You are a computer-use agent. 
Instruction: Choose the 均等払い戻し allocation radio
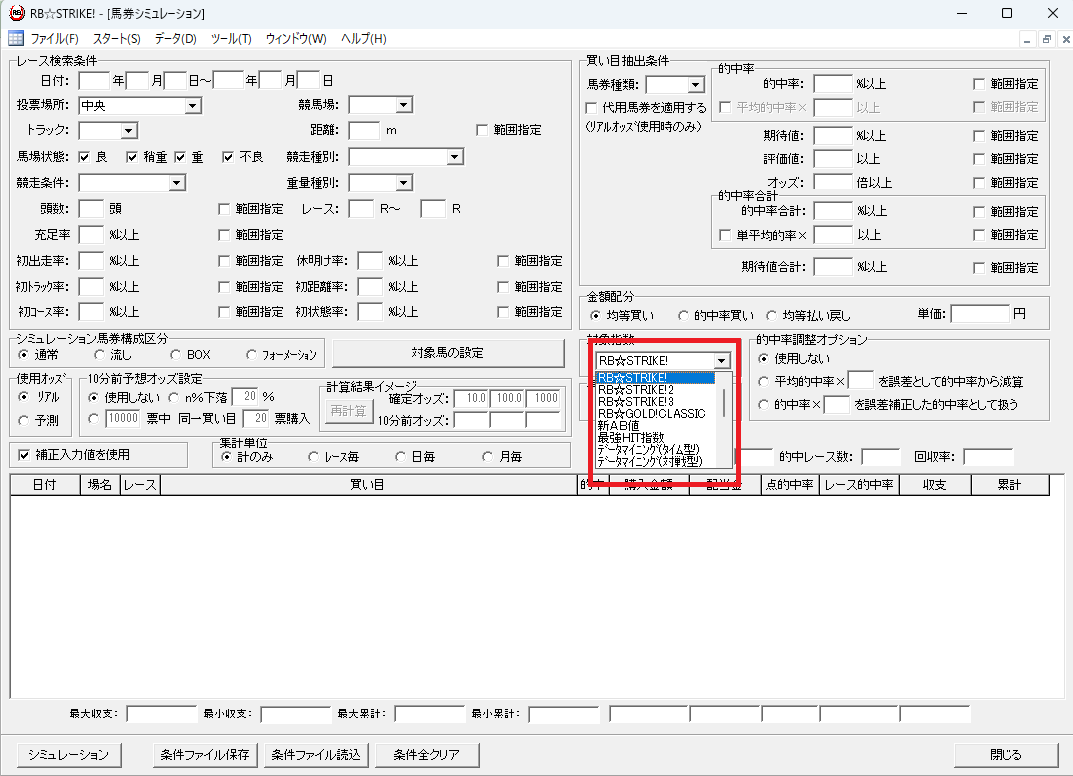771,315
